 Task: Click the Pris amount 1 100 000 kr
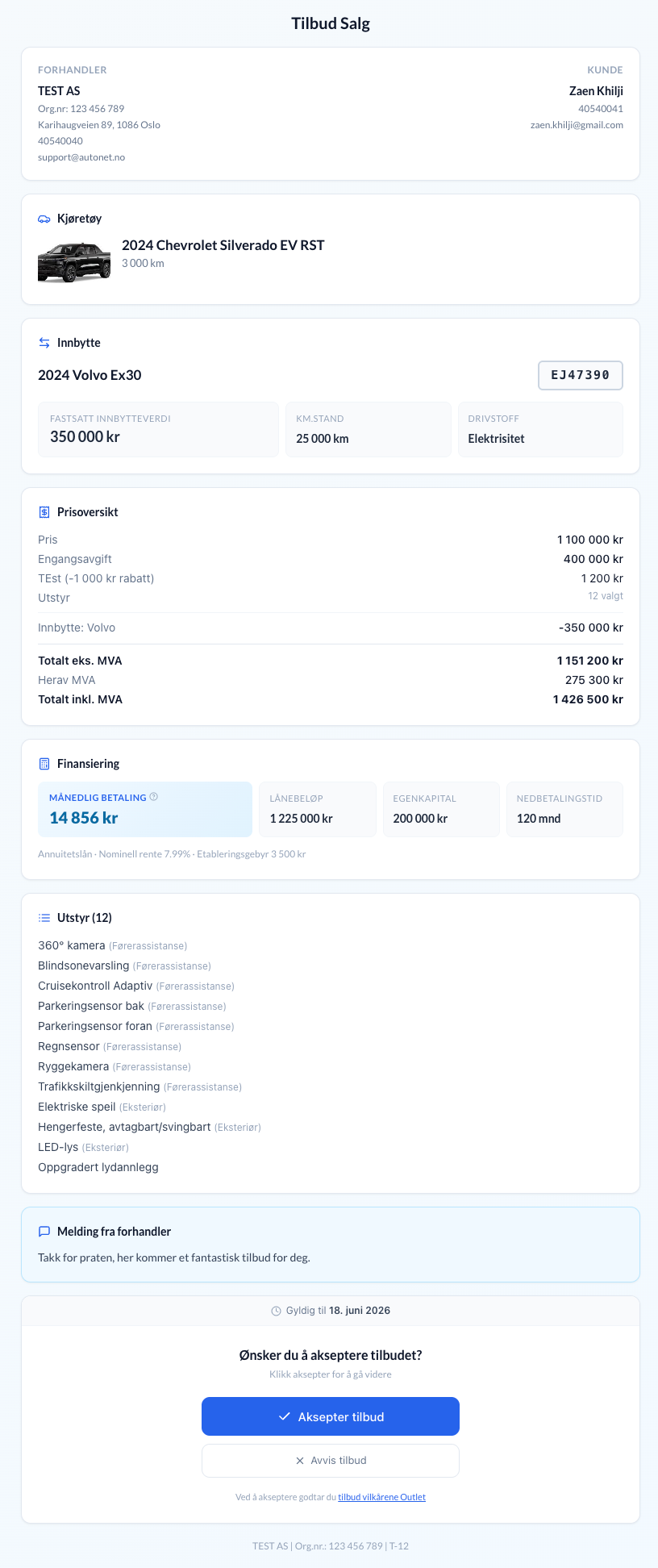pos(590,540)
